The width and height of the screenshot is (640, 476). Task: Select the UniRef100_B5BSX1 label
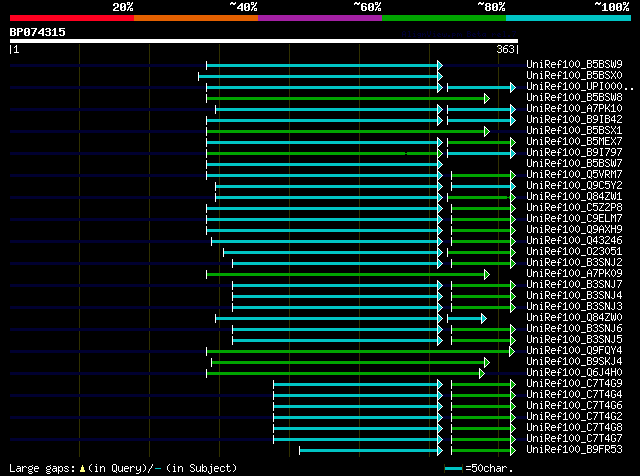(574, 131)
